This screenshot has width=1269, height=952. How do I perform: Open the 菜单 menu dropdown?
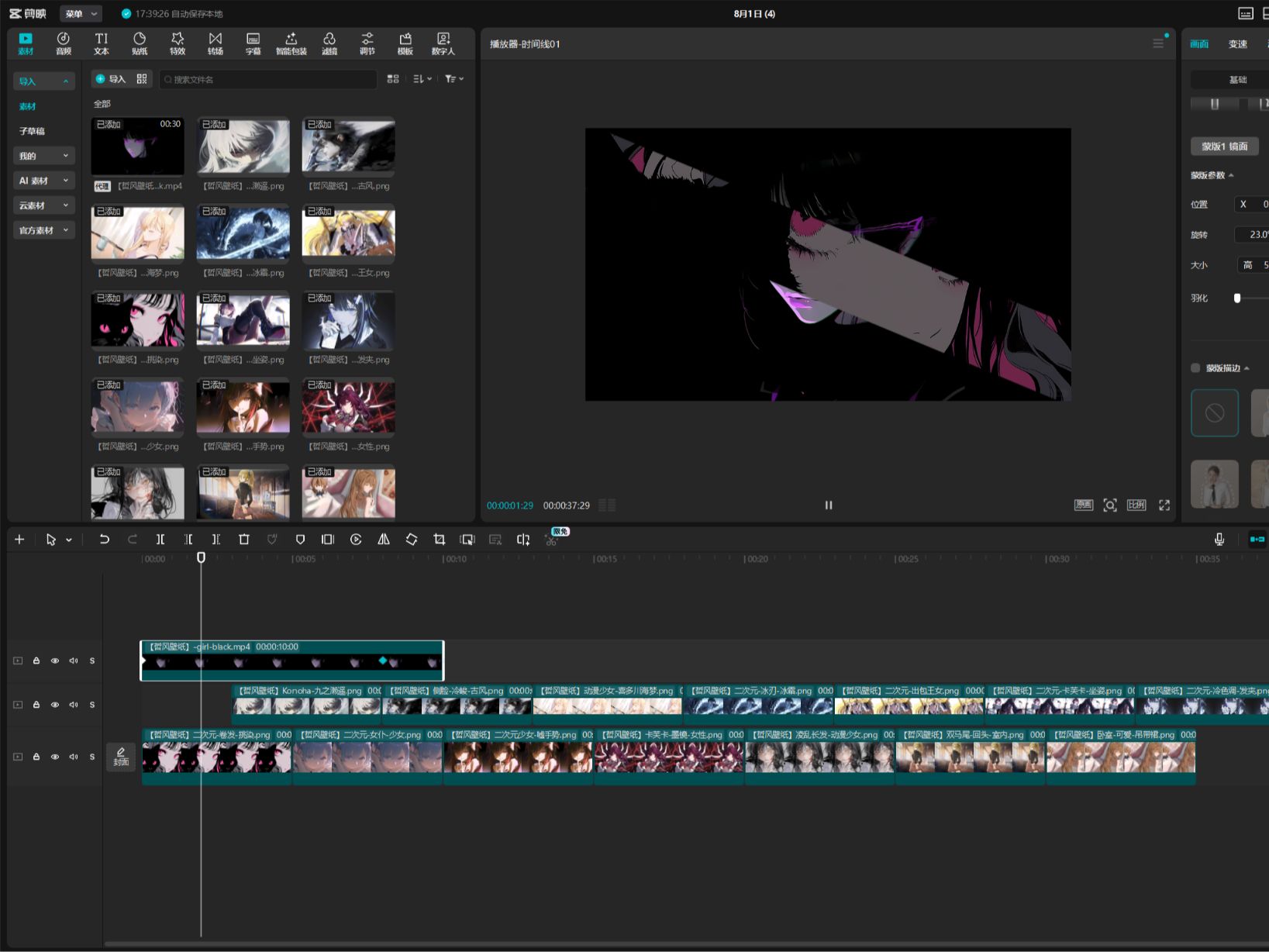tap(81, 14)
